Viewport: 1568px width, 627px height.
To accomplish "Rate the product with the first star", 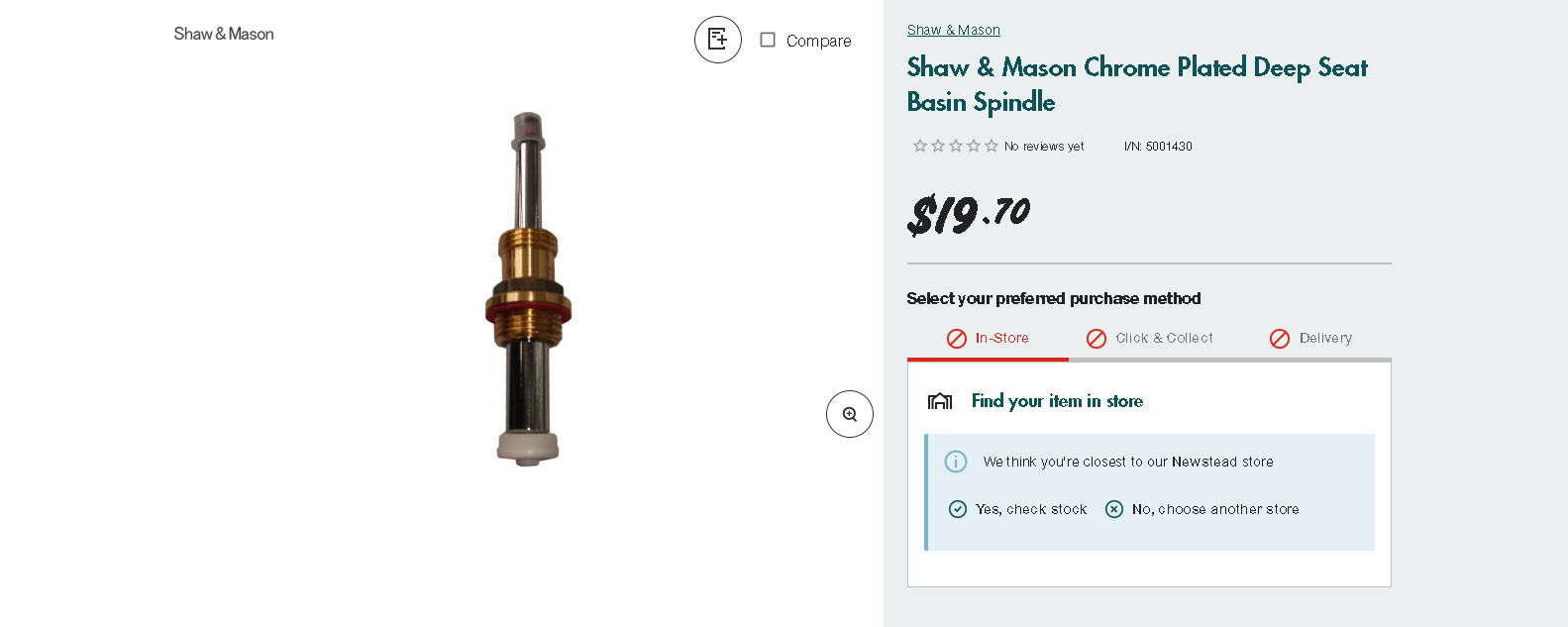I will tap(918, 145).
